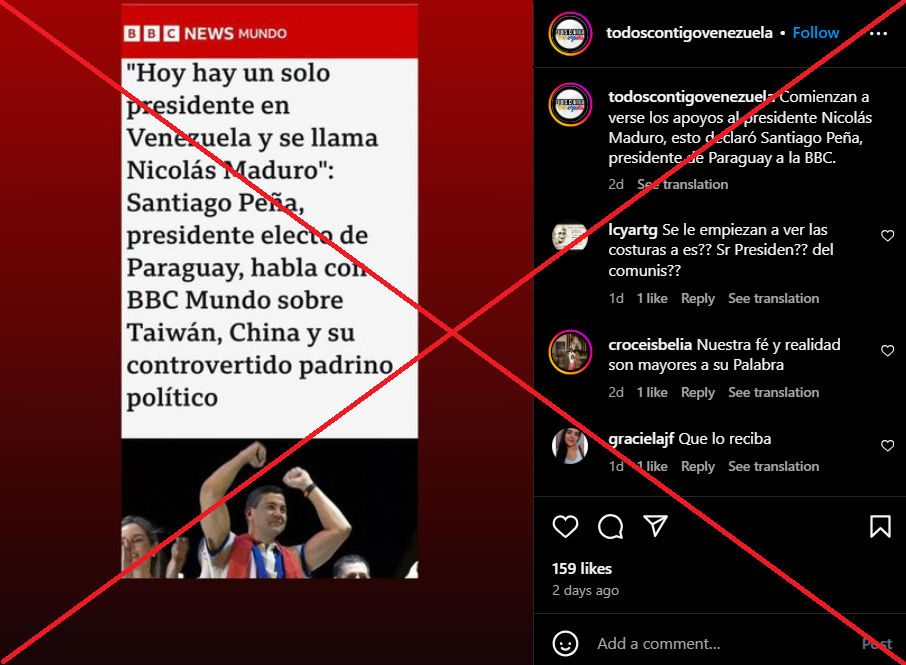The image size is (906, 665).
Task: Follow todoscontigovenezuela account
Action: [815, 33]
